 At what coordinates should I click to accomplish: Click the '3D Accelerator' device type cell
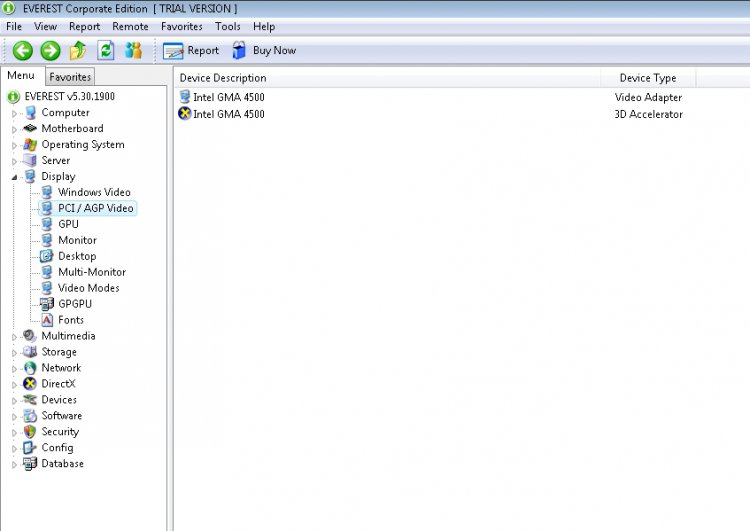(649, 114)
